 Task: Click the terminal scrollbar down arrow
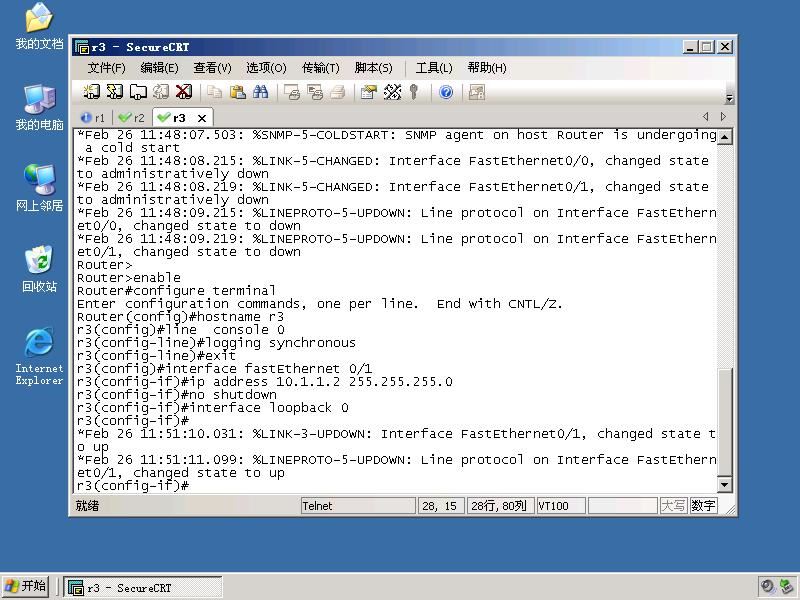tap(724, 484)
